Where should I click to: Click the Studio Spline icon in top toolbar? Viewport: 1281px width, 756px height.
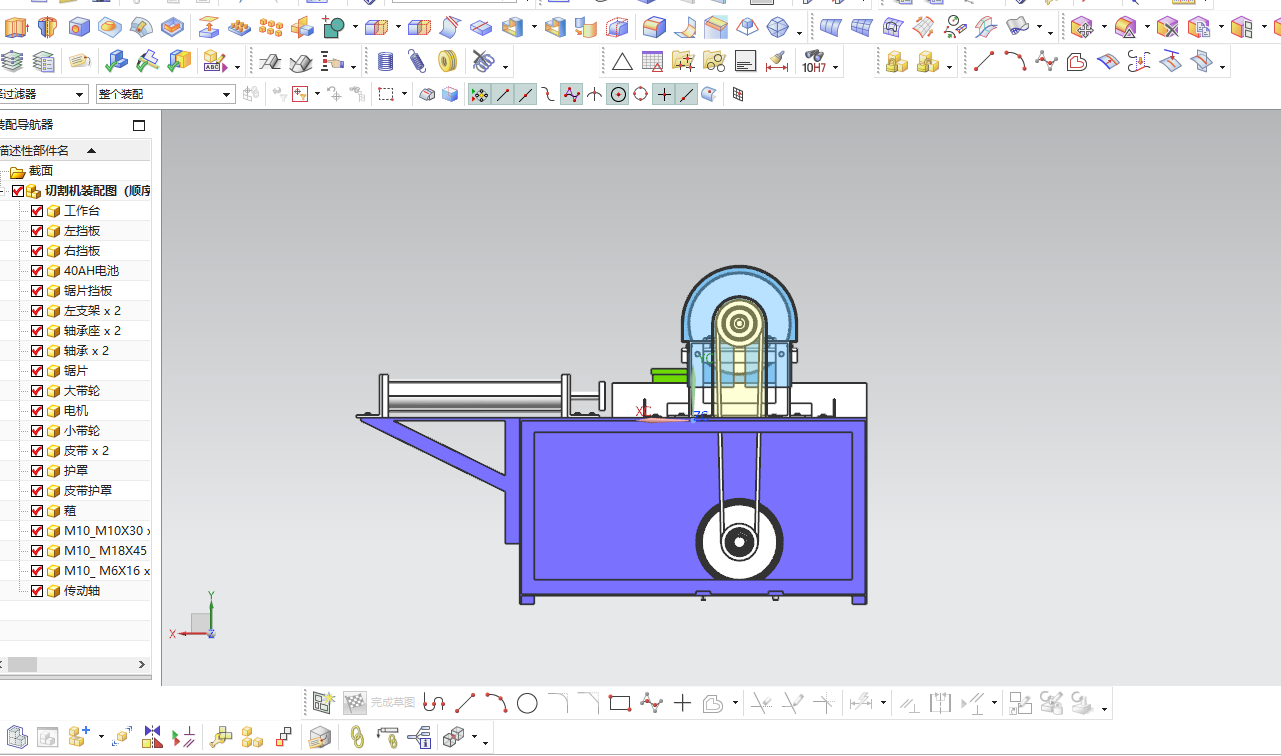(x=1047, y=62)
